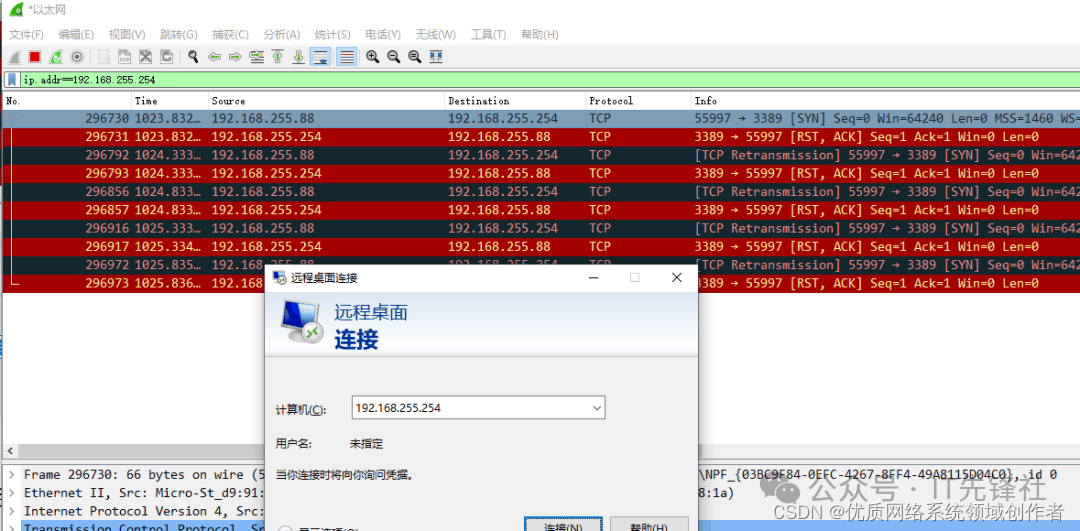Zoom in on packet list text

pos(372,57)
